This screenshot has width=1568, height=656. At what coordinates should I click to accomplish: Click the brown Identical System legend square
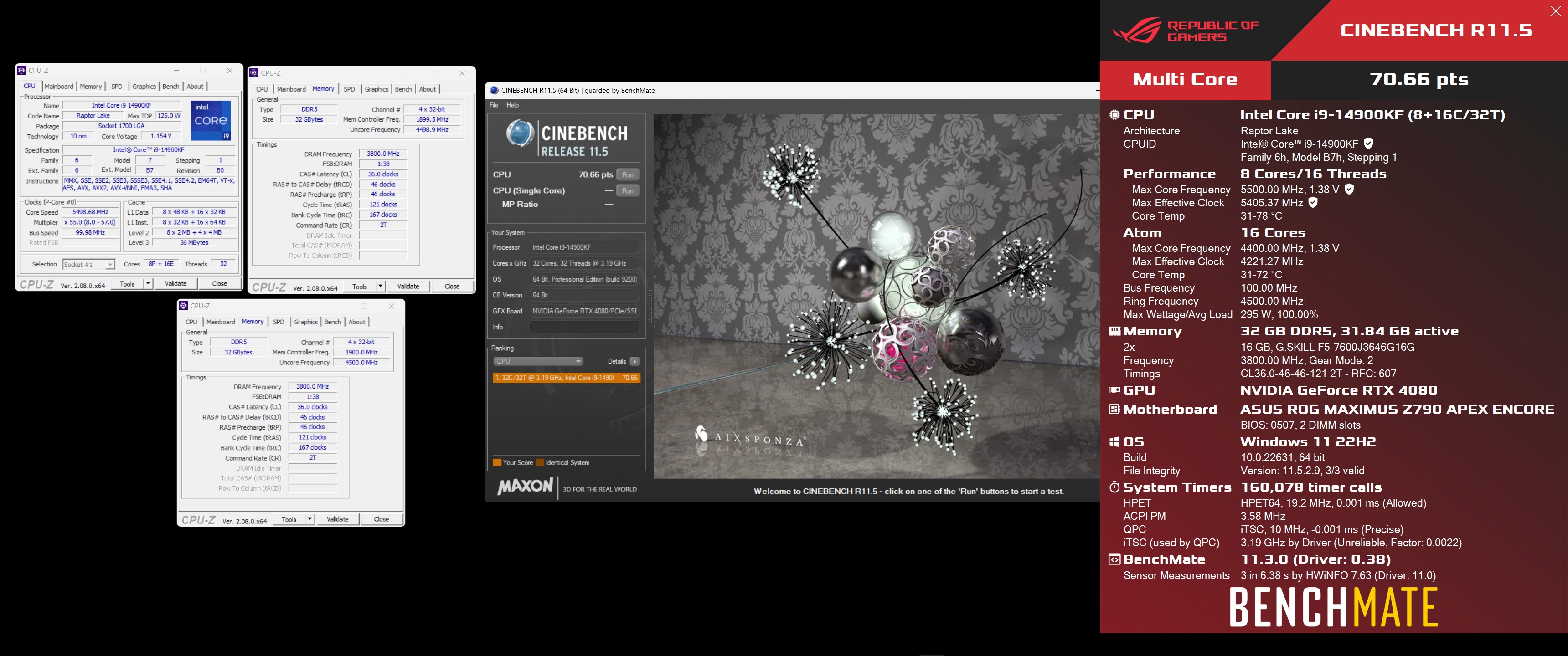540,462
